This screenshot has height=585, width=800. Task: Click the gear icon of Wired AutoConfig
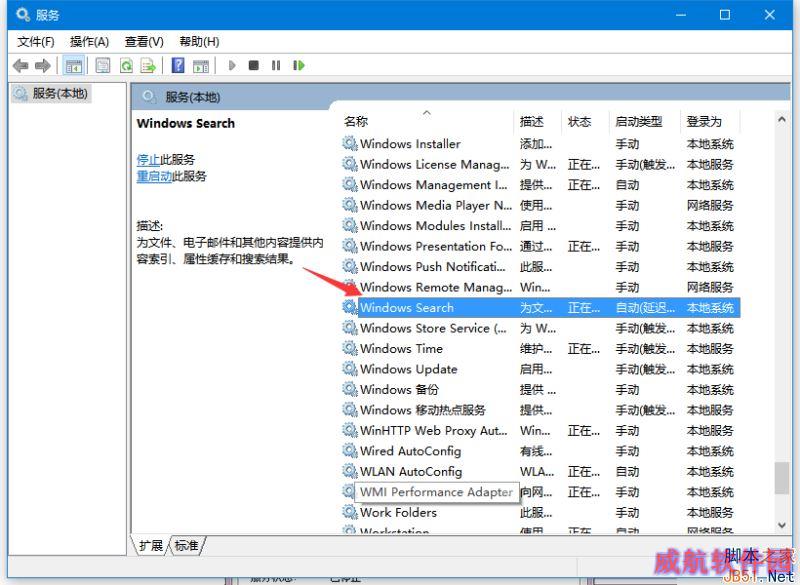coord(349,451)
